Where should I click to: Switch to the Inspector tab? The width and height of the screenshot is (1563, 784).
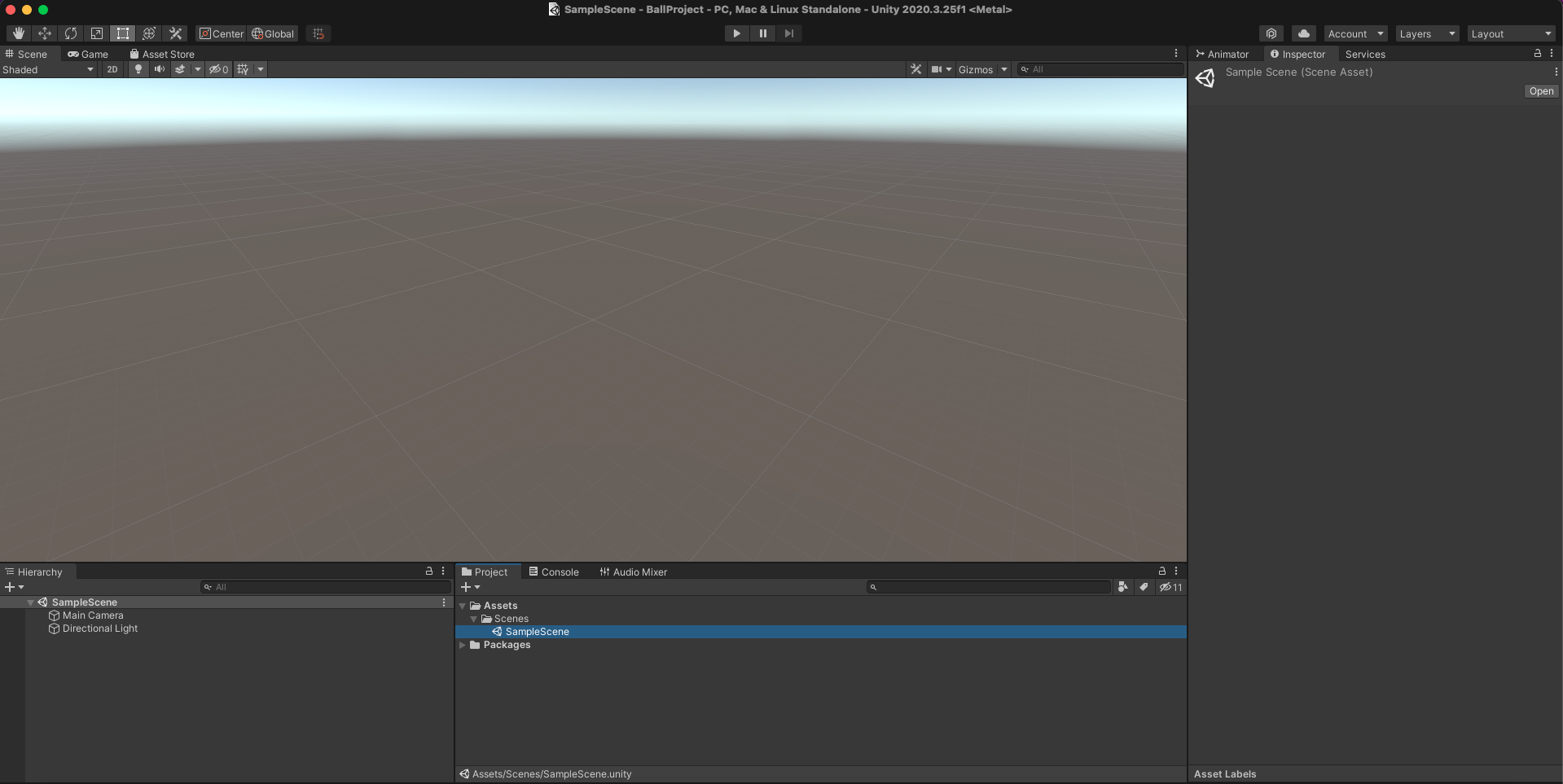point(1298,54)
